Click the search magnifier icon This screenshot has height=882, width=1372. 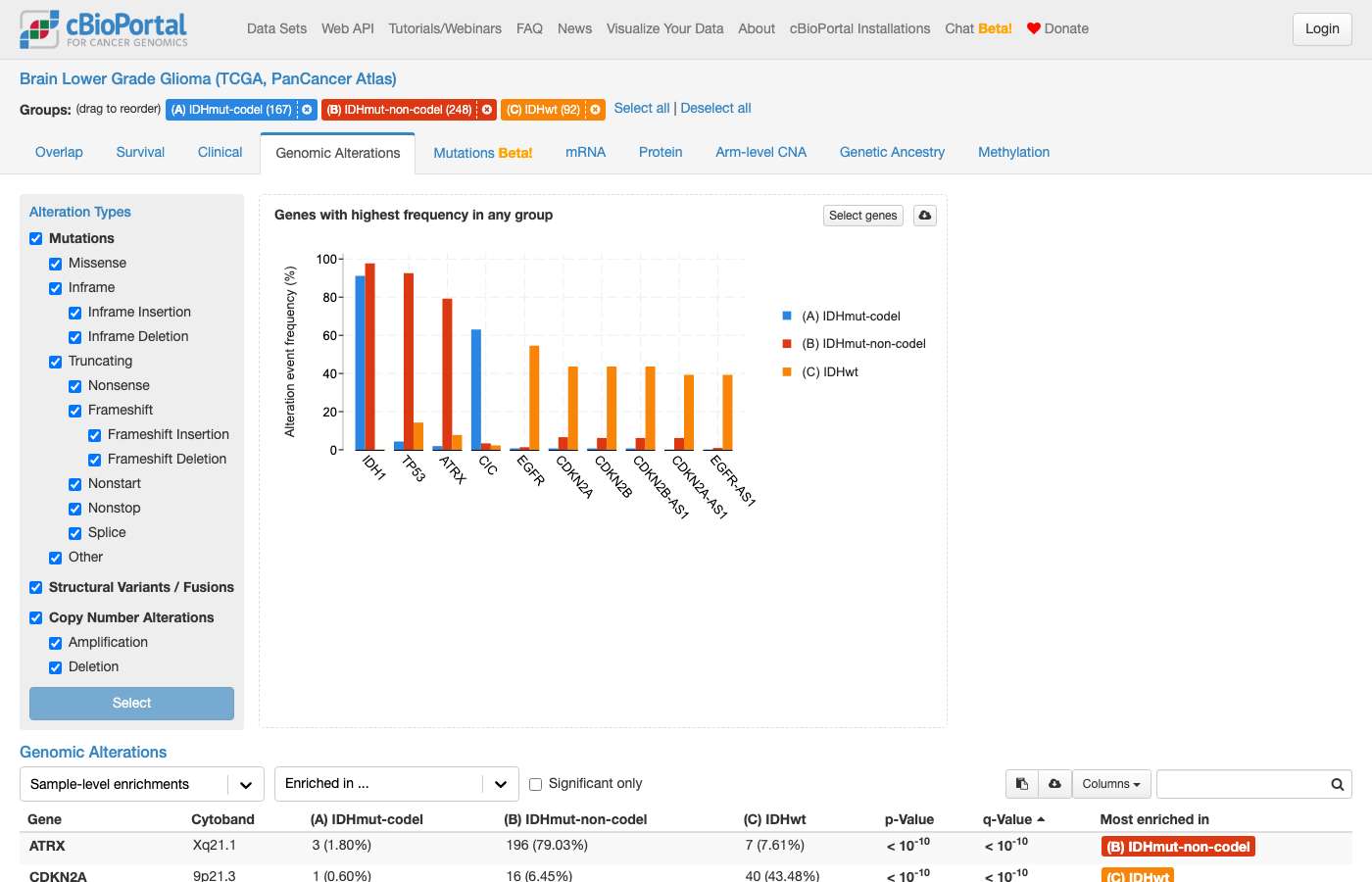1337,784
